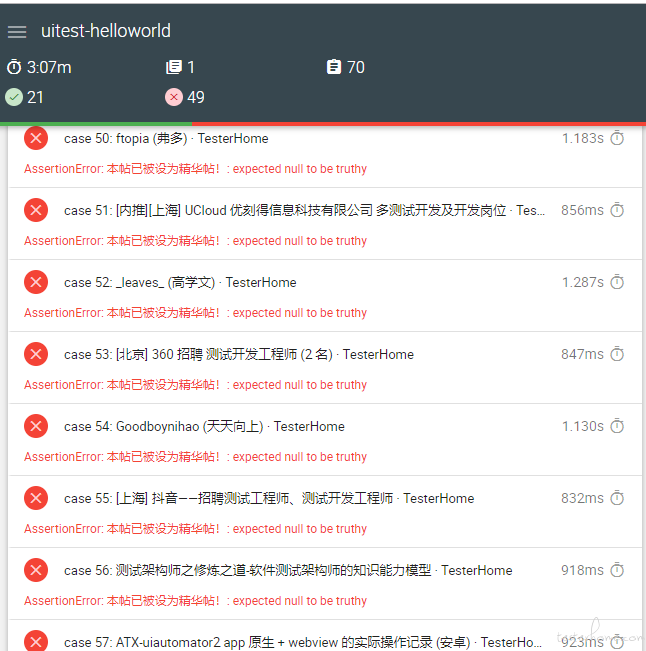Click the red fail icon for case 50
The height and width of the screenshot is (651, 646).
pyautogui.click(x=36, y=138)
